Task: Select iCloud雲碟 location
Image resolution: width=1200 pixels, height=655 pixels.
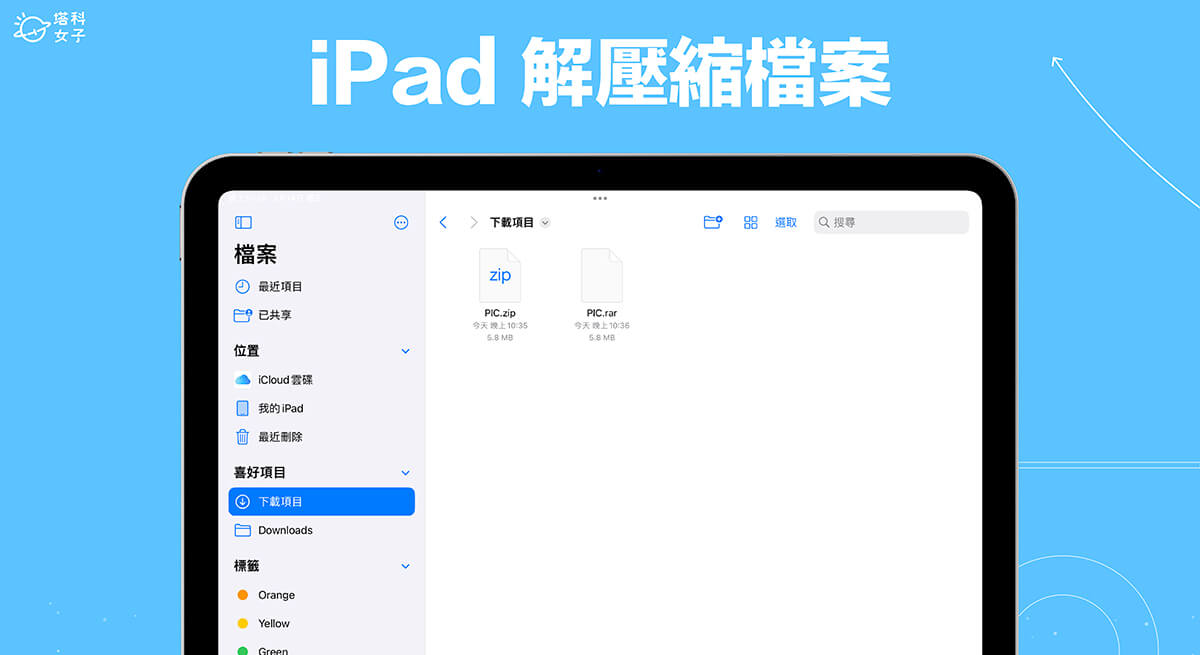Action: [285, 380]
